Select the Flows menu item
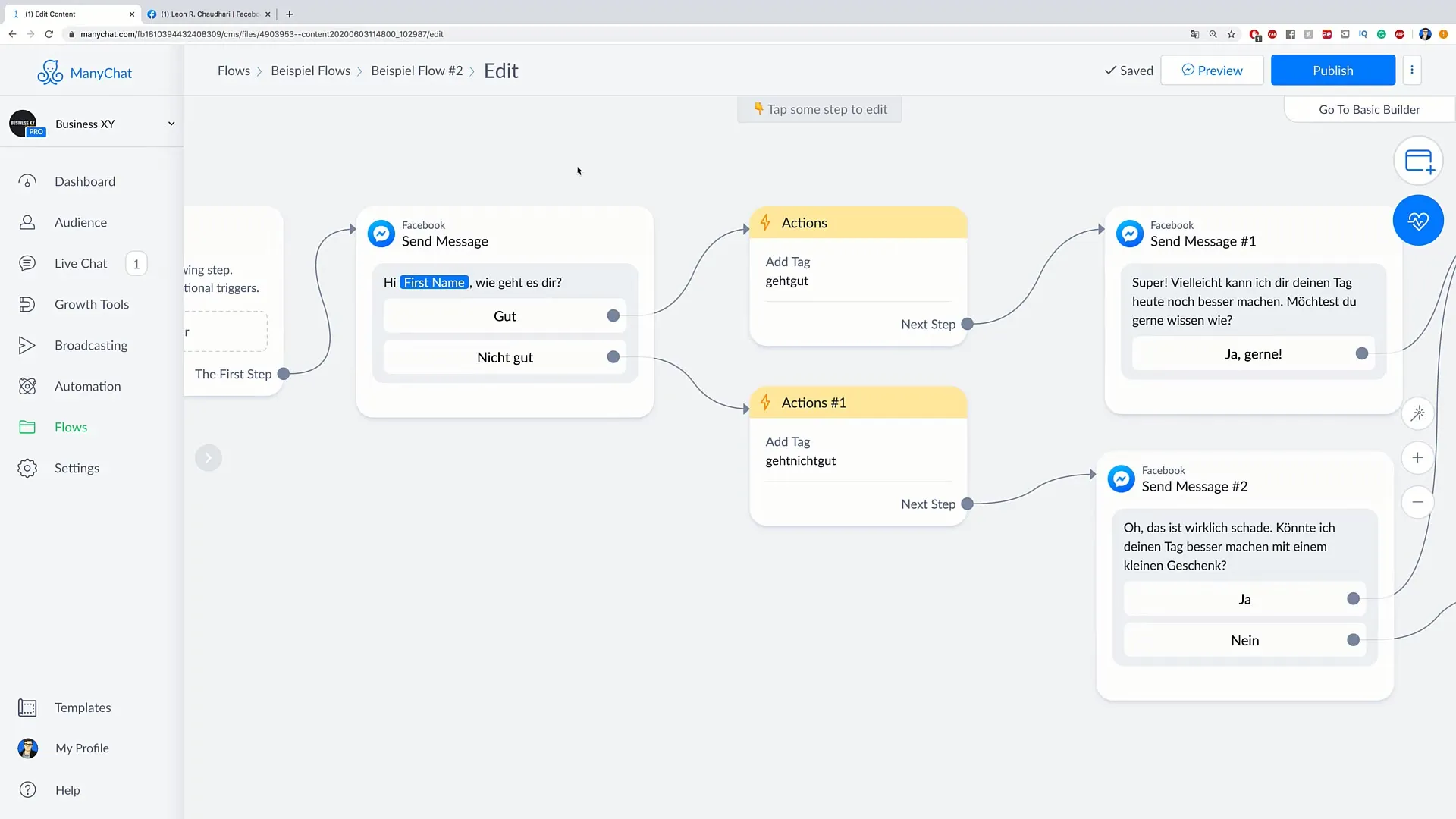This screenshot has height=819, width=1456. pos(71,427)
